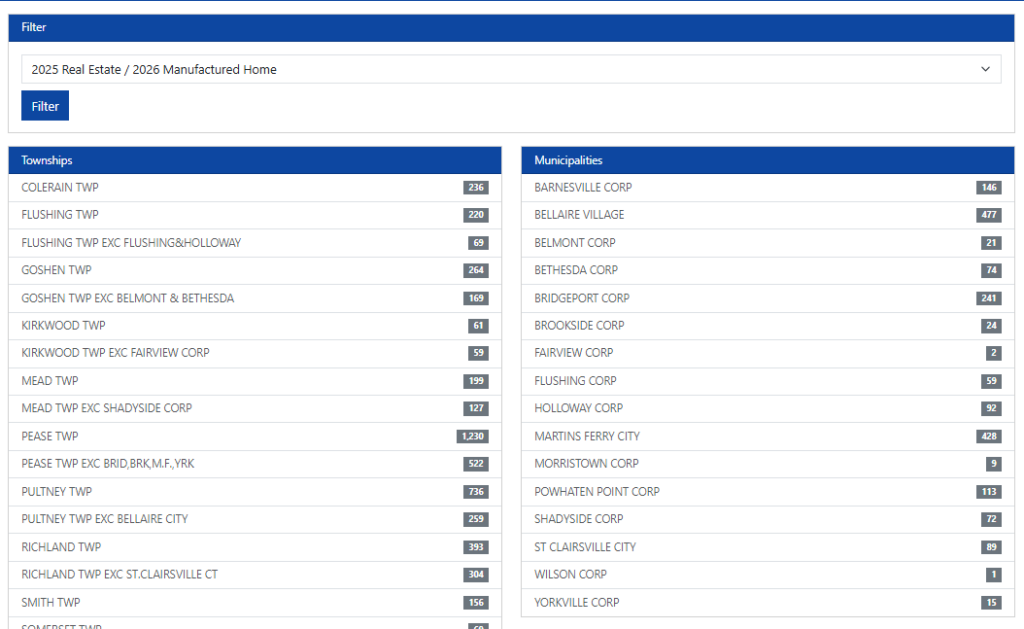Open GOSHEN TWP EXC BELMONT & BETHESDA
This screenshot has height=629, width=1024.
128,298
